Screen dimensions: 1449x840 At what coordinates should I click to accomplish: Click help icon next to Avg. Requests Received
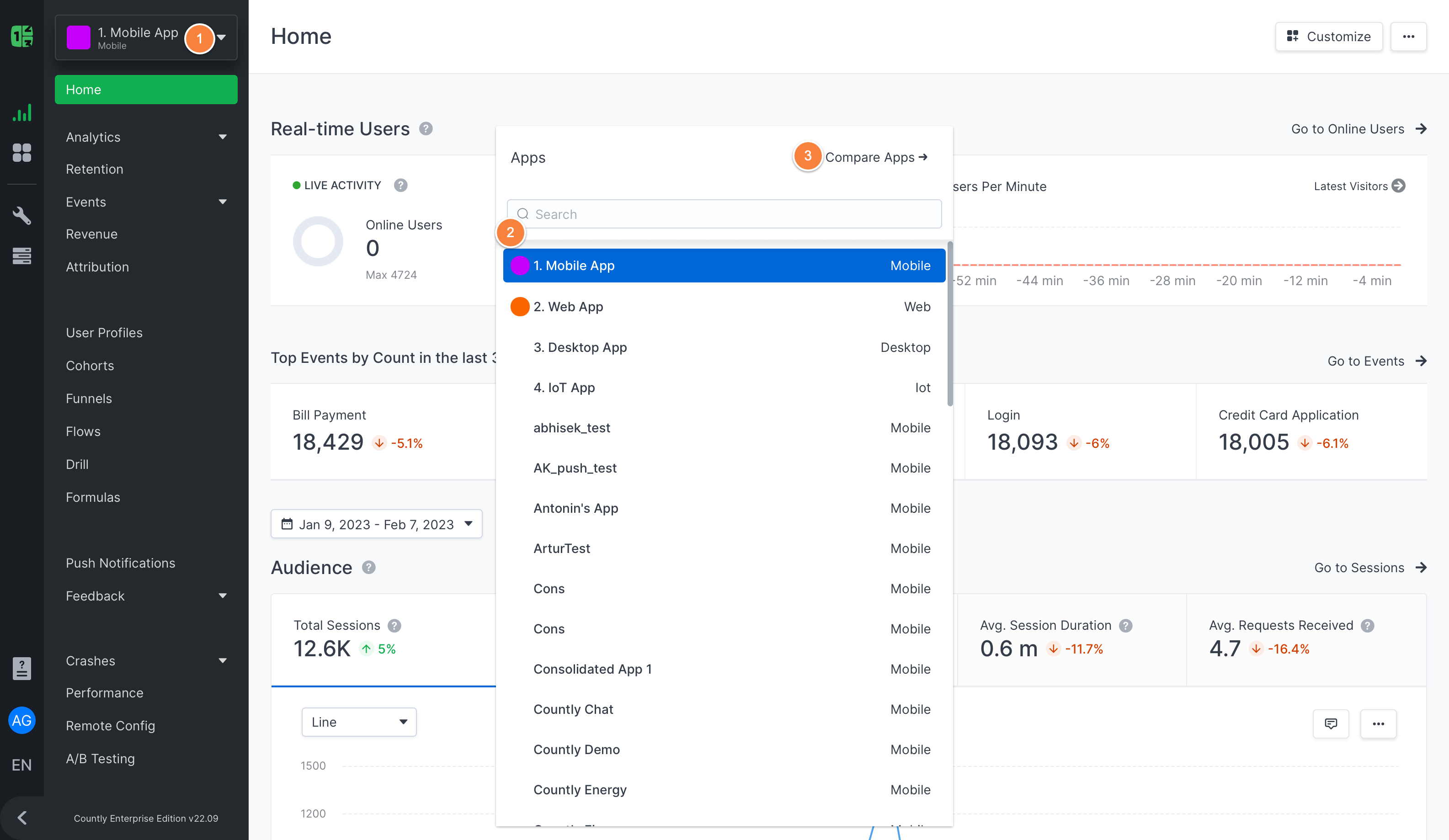pyautogui.click(x=1367, y=626)
